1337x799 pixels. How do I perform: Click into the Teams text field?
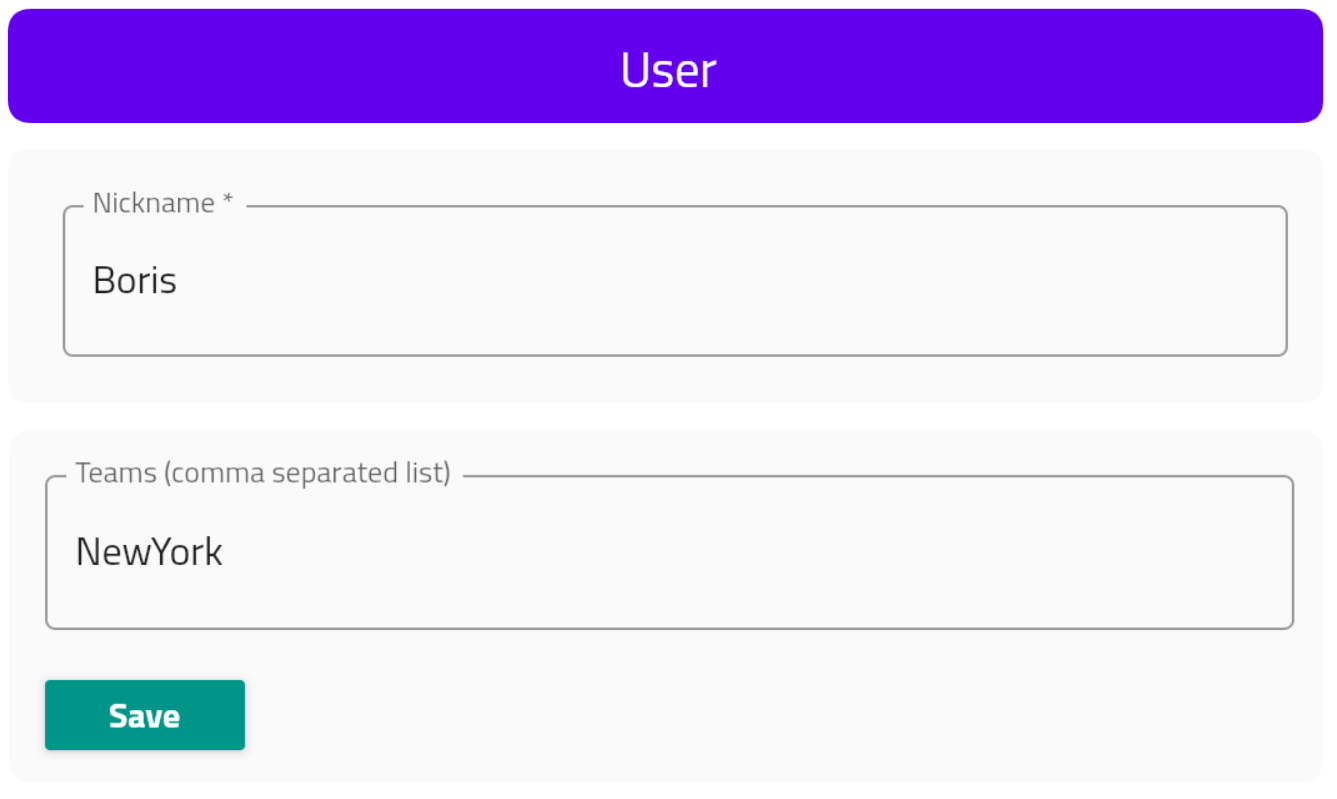pyautogui.click(x=668, y=552)
